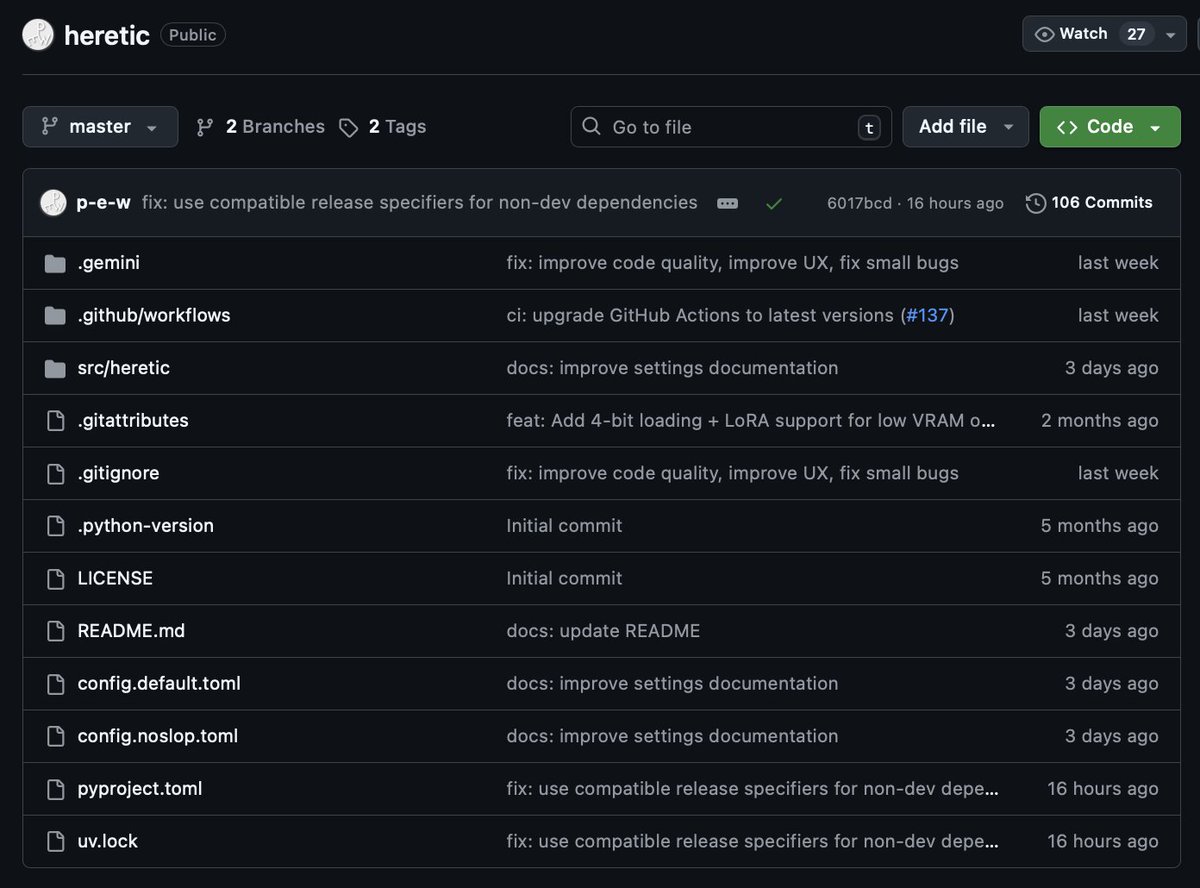
Task: Click the Go to file search field
Action: pos(731,127)
